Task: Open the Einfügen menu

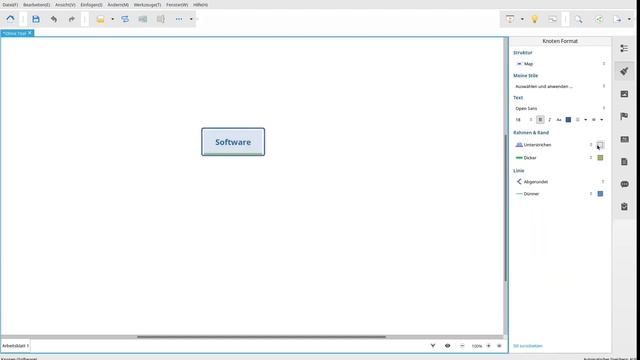Action: tap(91, 5)
